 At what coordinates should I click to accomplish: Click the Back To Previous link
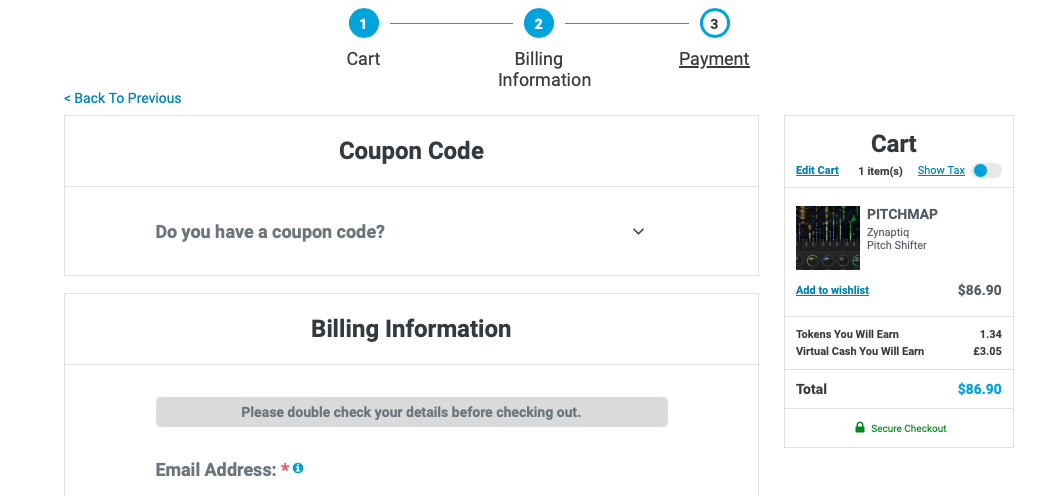point(123,98)
